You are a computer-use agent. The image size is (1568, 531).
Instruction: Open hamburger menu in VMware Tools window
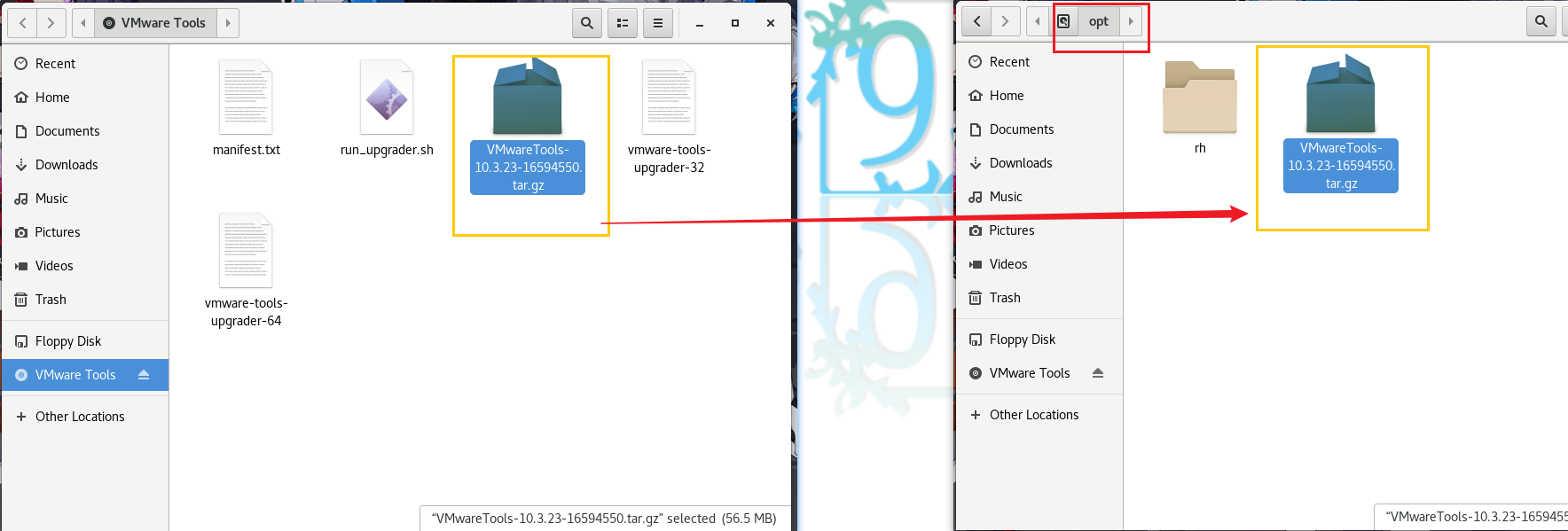[658, 23]
